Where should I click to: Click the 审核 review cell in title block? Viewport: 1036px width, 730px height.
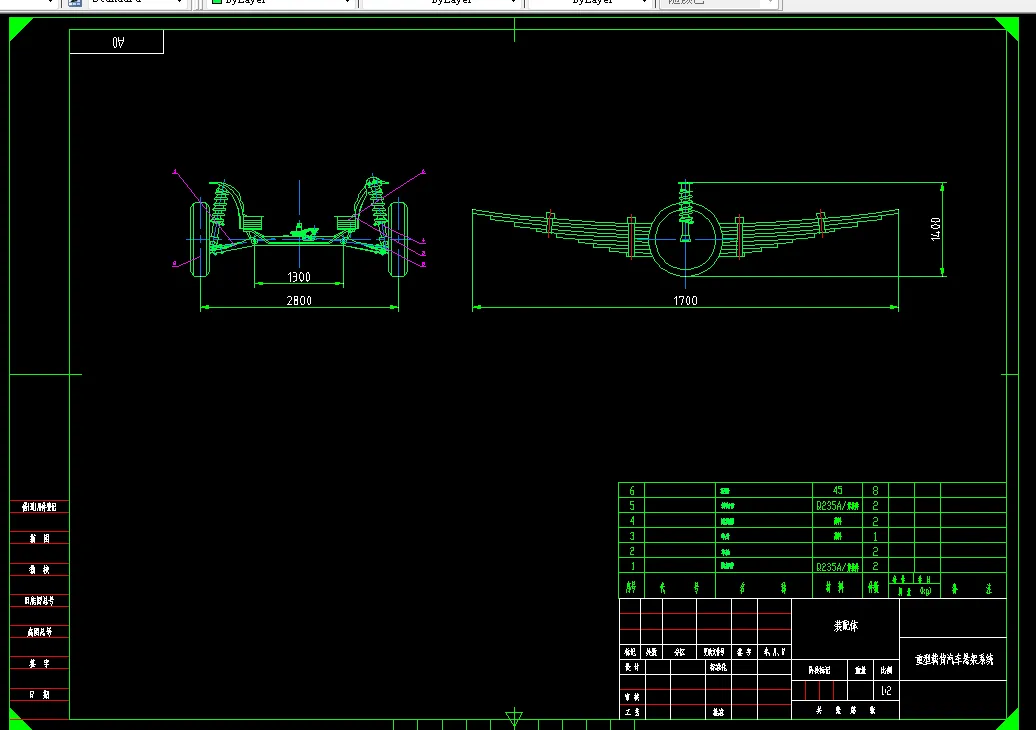coord(632,697)
